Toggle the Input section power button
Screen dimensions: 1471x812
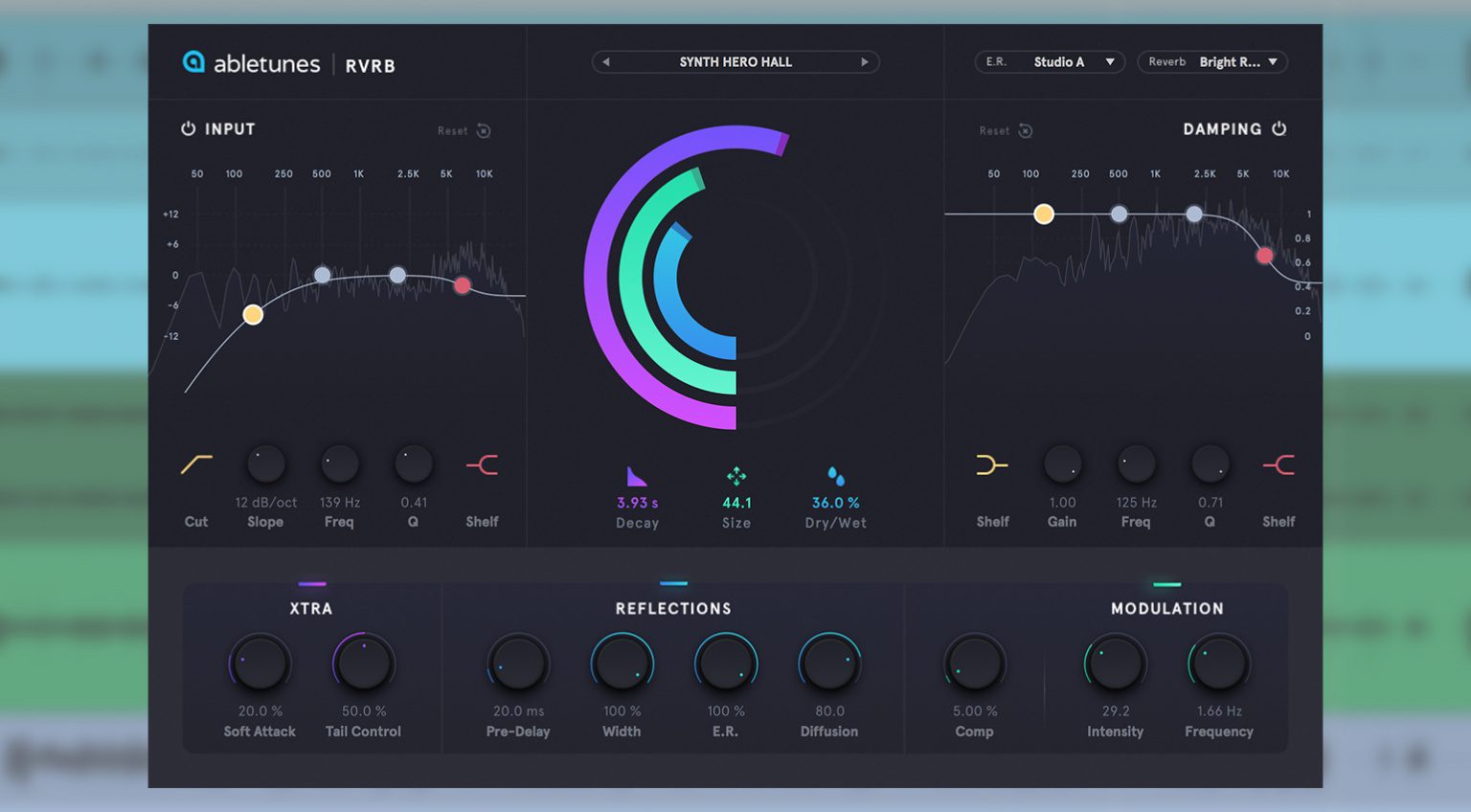coord(187,128)
